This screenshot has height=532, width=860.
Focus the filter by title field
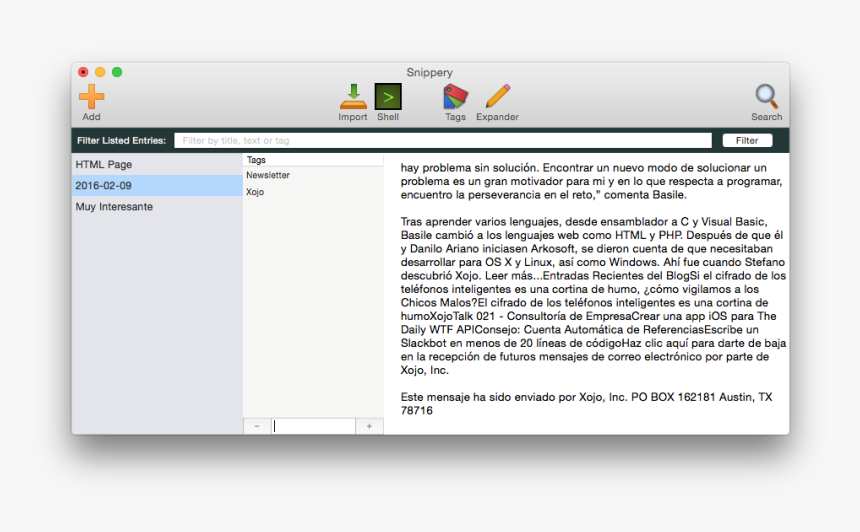tap(443, 140)
